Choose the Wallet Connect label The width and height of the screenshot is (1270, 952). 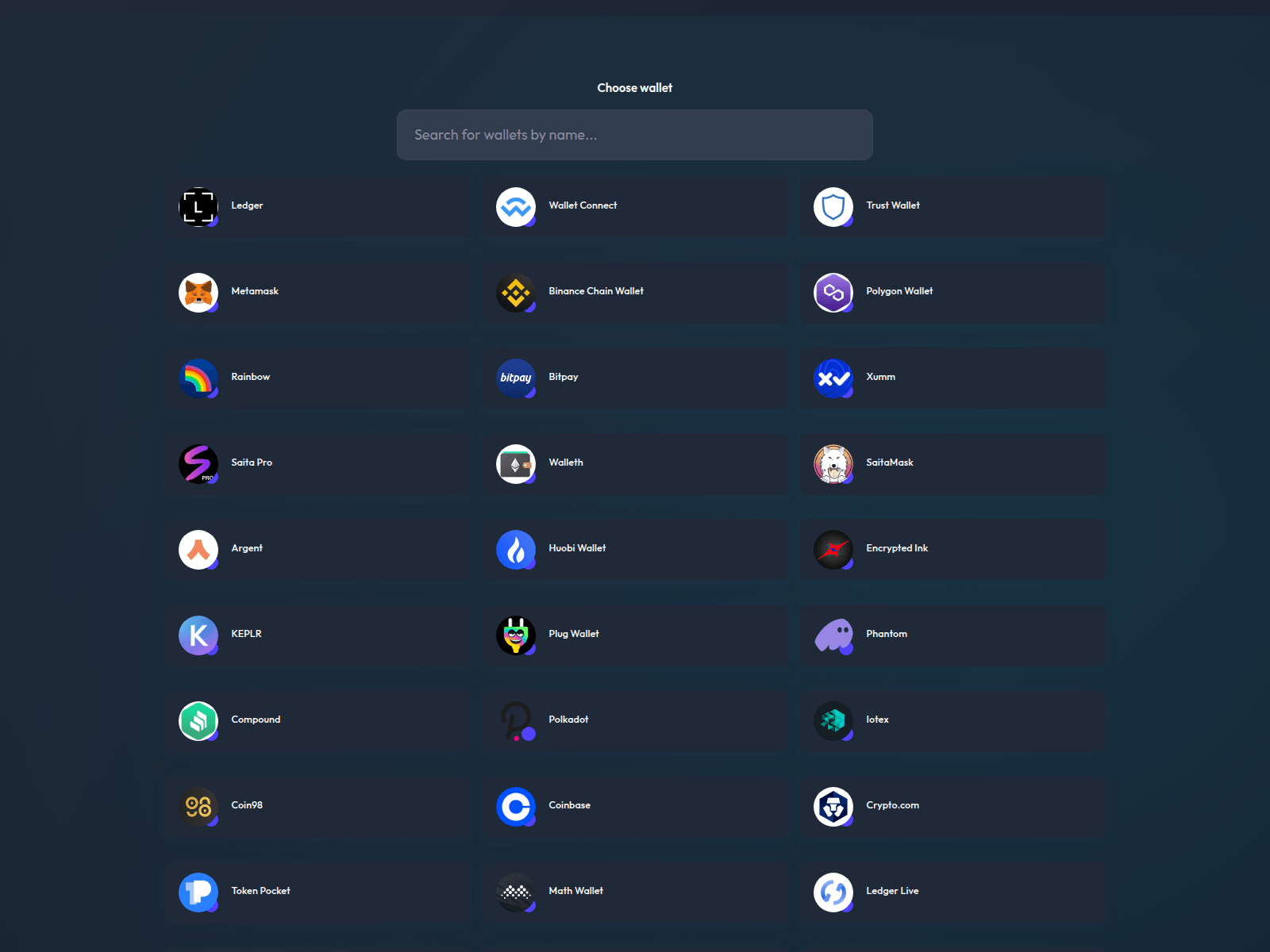click(x=583, y=205)
